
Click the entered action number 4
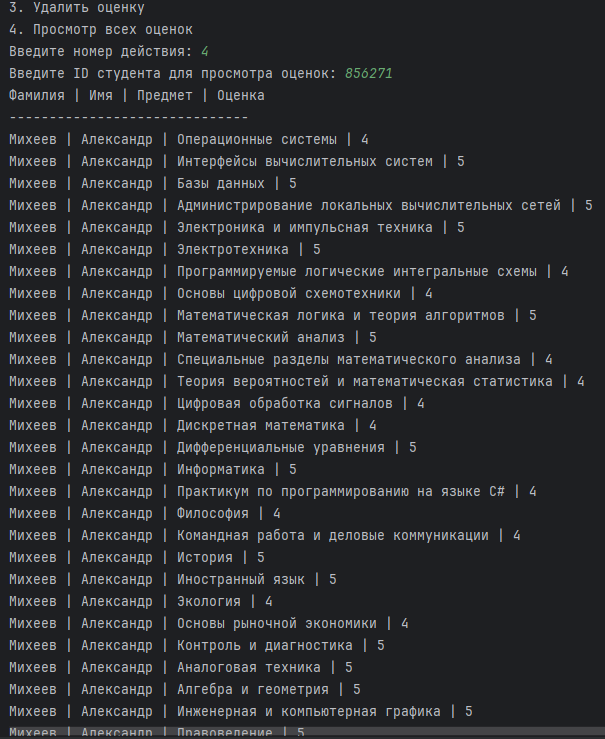coord(205,52)
